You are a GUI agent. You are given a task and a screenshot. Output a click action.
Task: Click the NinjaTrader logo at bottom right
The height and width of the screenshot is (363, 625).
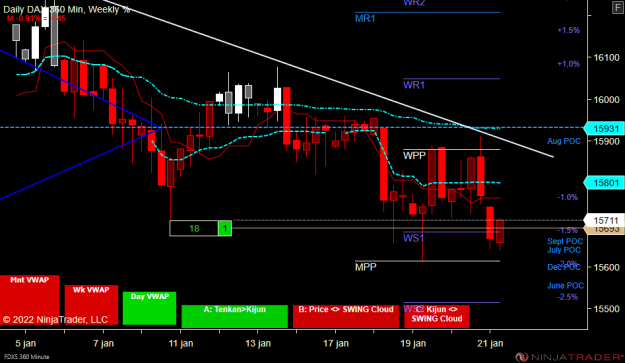tap(569, 357)
